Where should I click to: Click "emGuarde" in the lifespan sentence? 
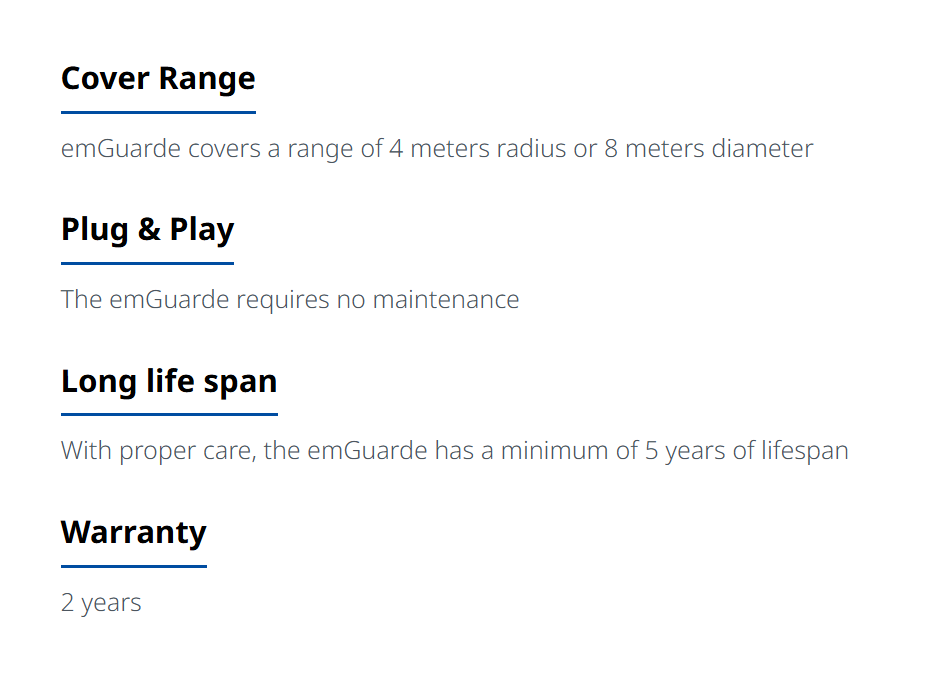367,450
